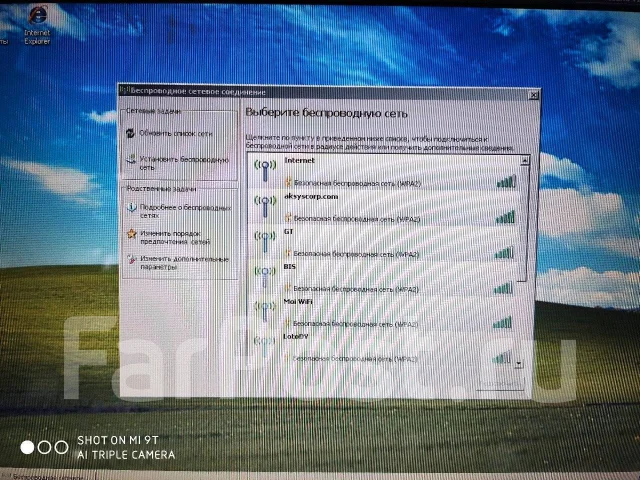
Task: Click 'Обновить список сети' link
Action: pos(176,133)
